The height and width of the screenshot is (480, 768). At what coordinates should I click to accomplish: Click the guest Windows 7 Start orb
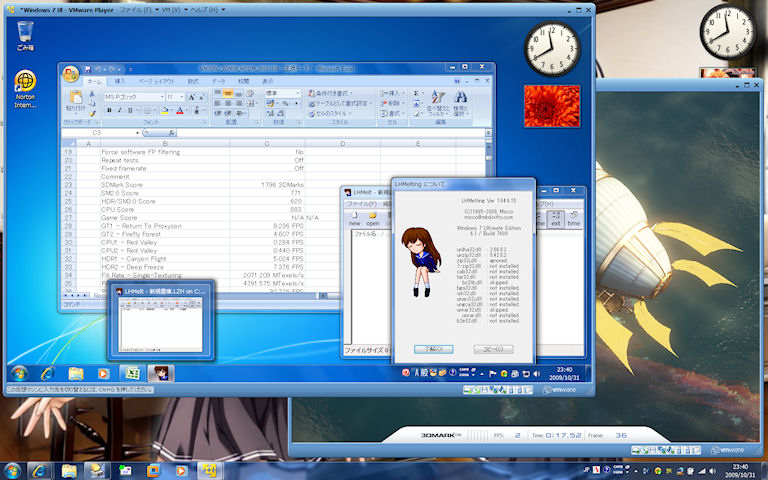[x=19, y=373]
